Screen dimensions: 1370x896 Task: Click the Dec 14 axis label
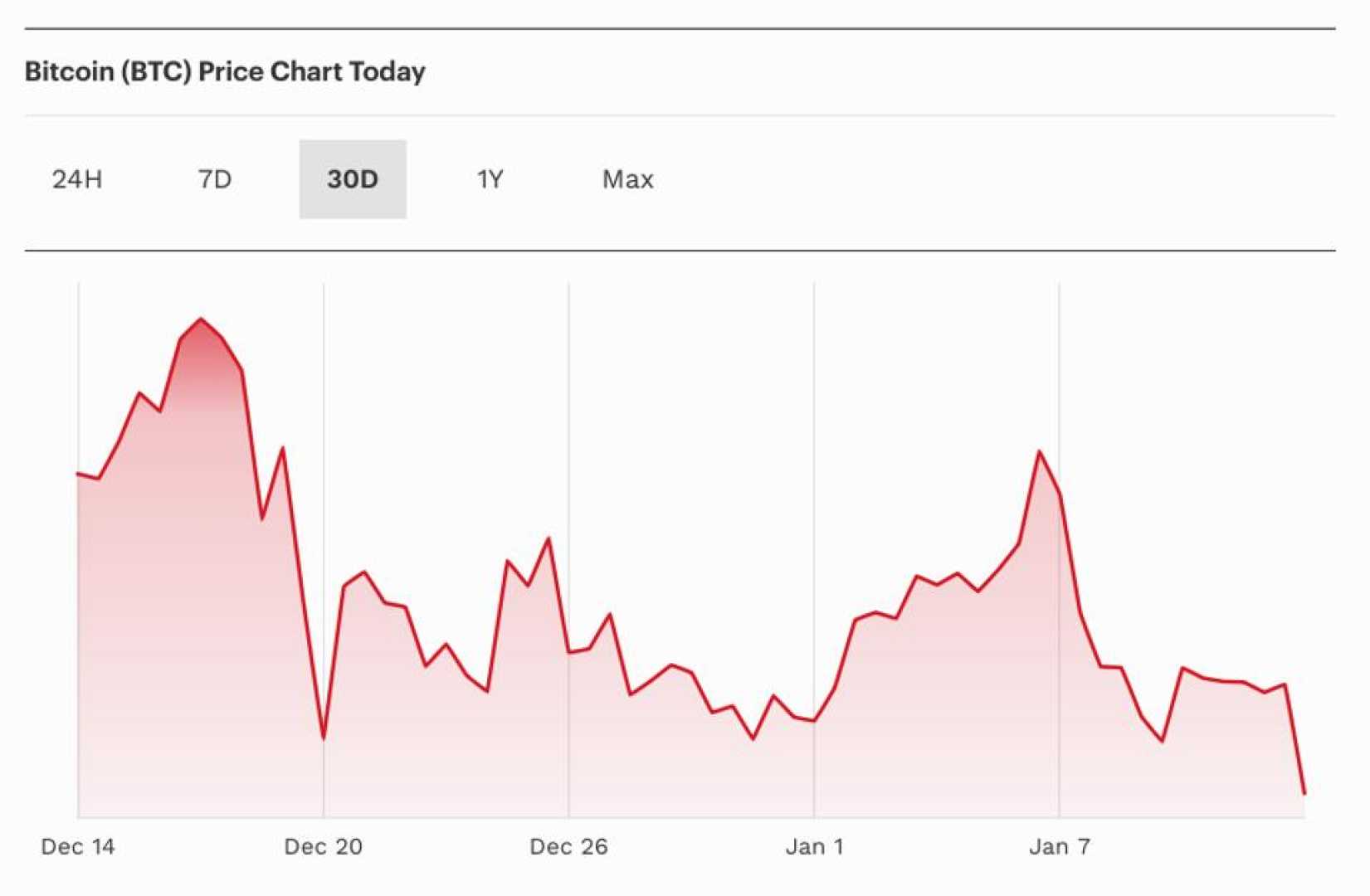pyautogui.click(x=78, y=847)
